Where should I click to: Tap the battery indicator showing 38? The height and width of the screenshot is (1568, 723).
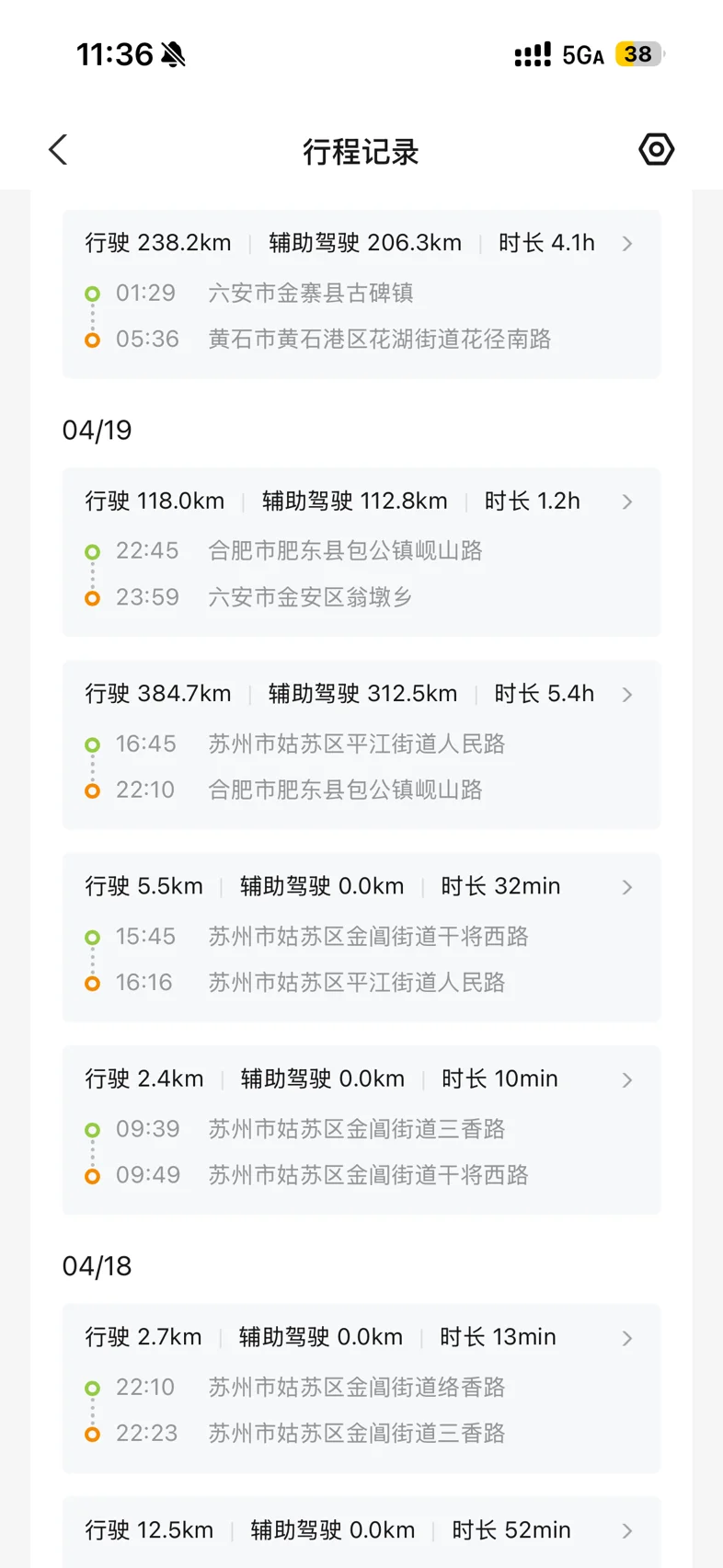click(x=638, y=54)
